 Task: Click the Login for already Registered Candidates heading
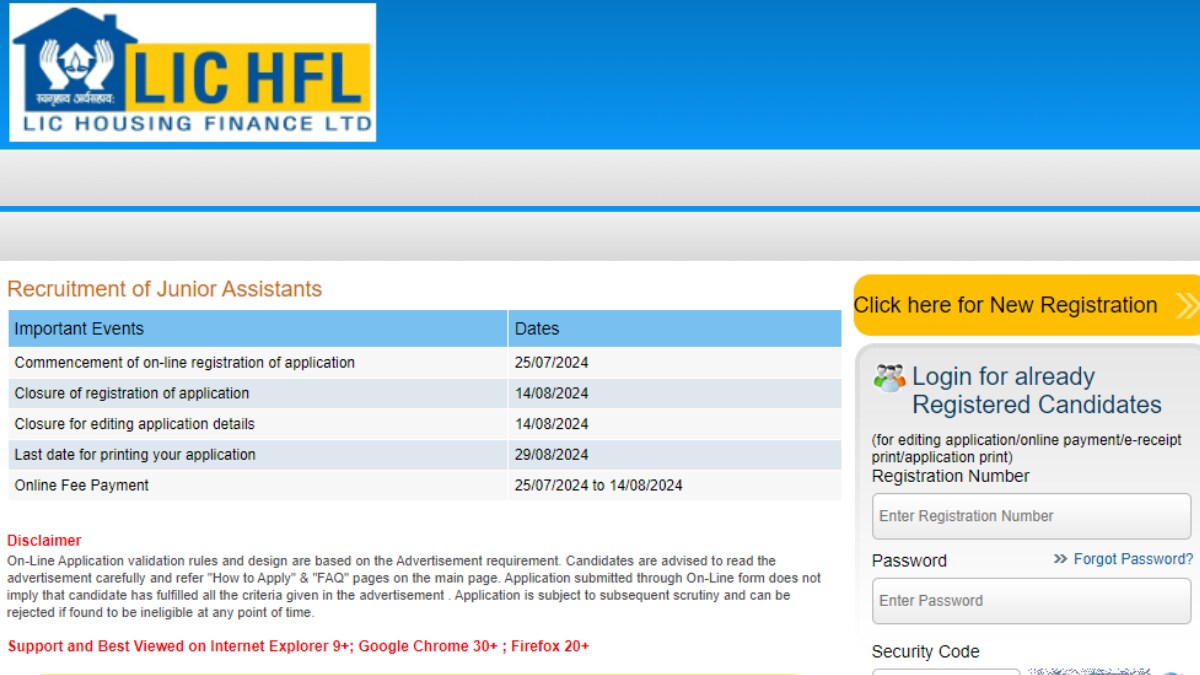point(1036,390)
